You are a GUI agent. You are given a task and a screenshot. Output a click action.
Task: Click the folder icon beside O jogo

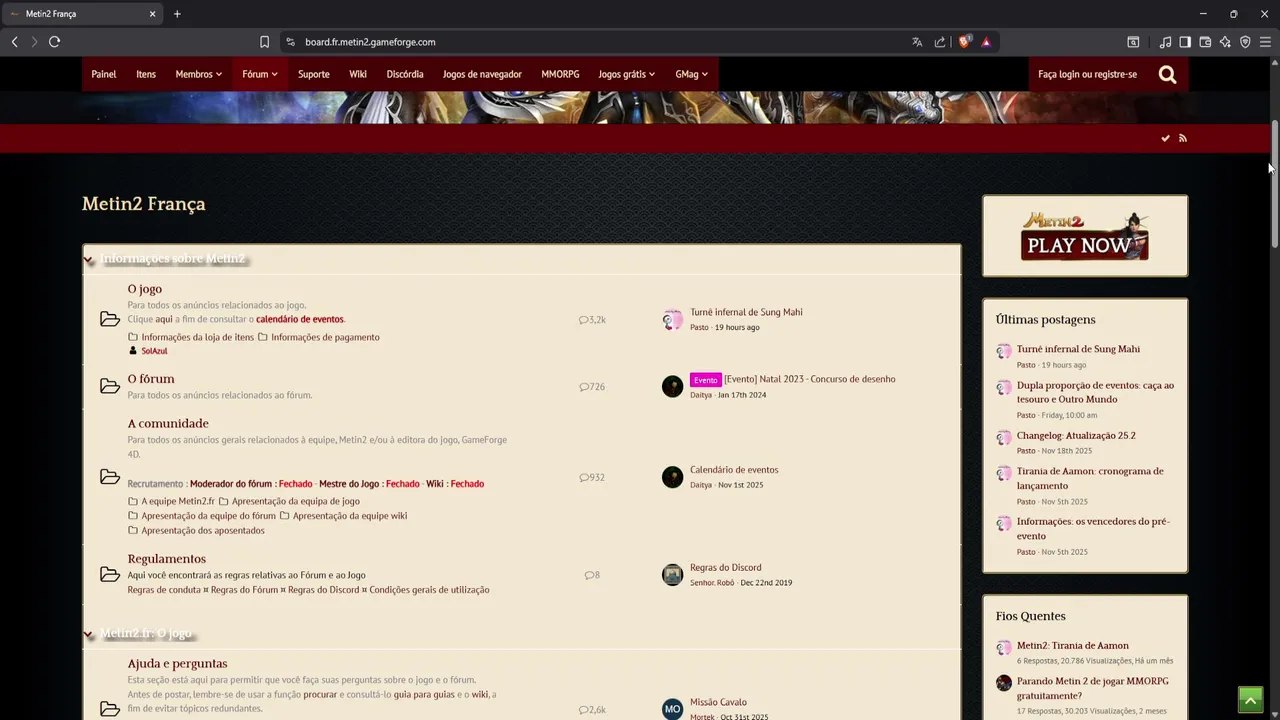click(110, 319)
